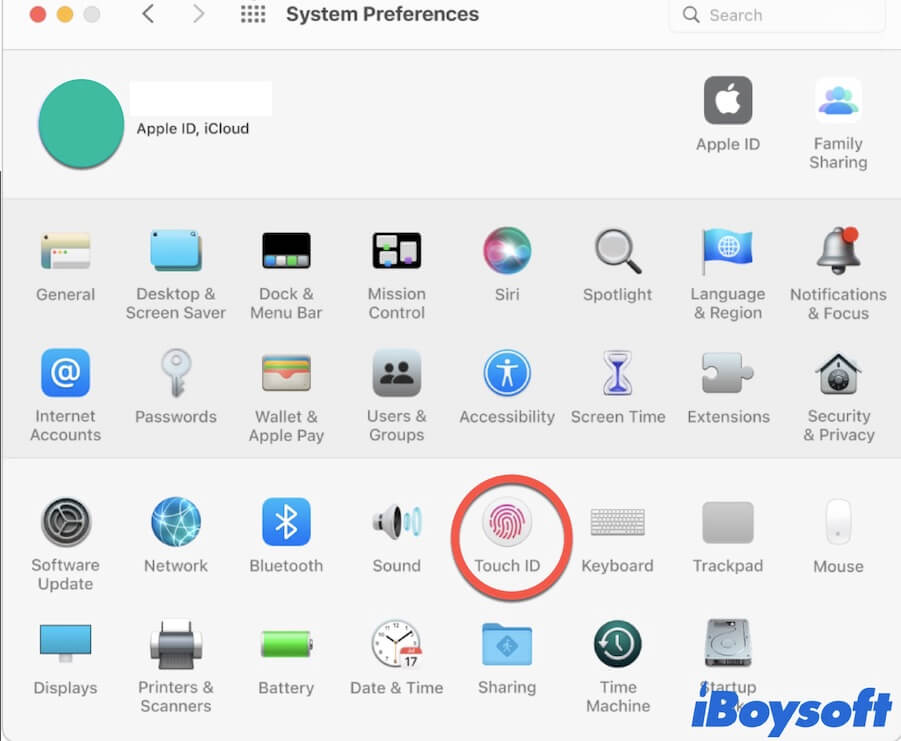Click the green user profile avatar
Viewport: 901px width, 741px height.
(81, 124)
